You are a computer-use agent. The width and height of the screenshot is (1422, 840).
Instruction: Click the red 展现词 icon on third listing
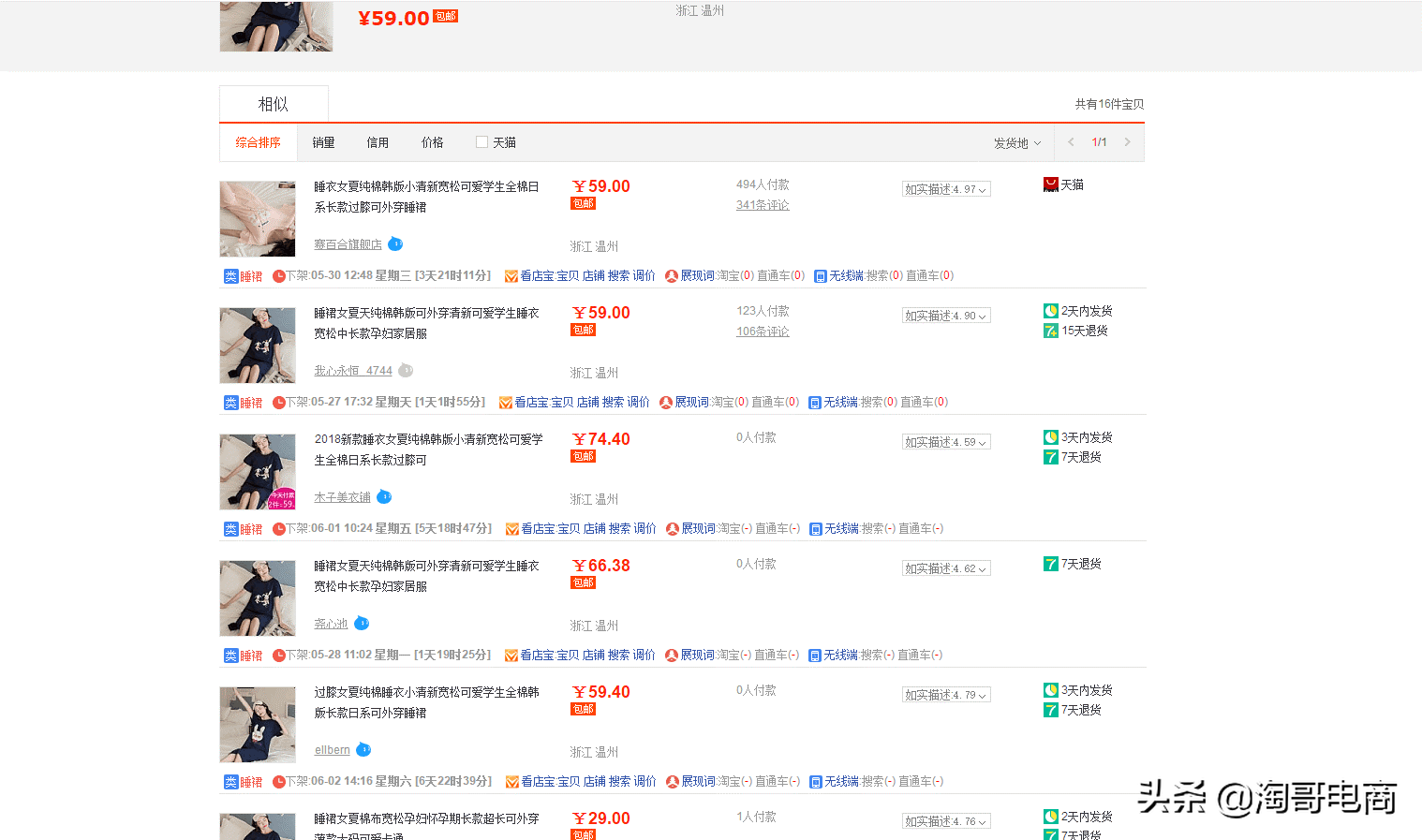(x=672, y=529)
